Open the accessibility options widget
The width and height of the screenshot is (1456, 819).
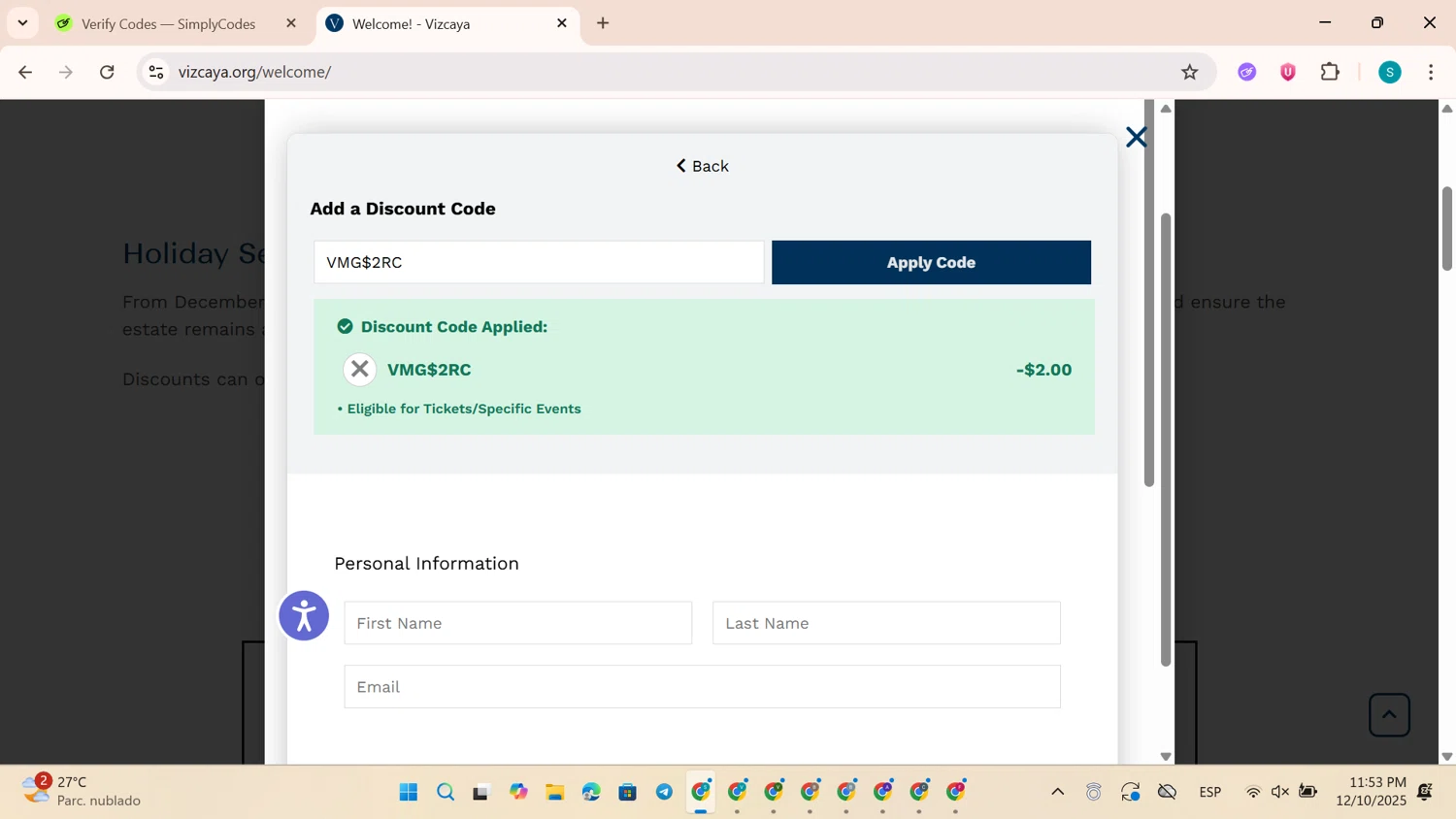click(x=304, y=615)
